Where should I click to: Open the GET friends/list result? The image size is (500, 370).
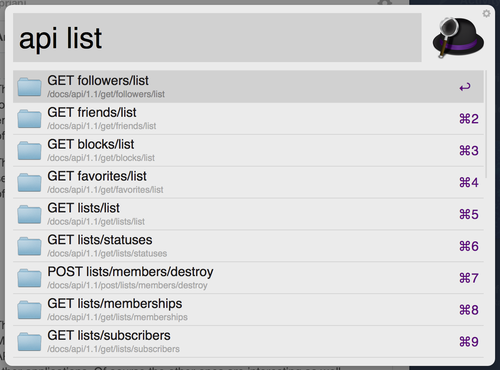tap(248, 118)
